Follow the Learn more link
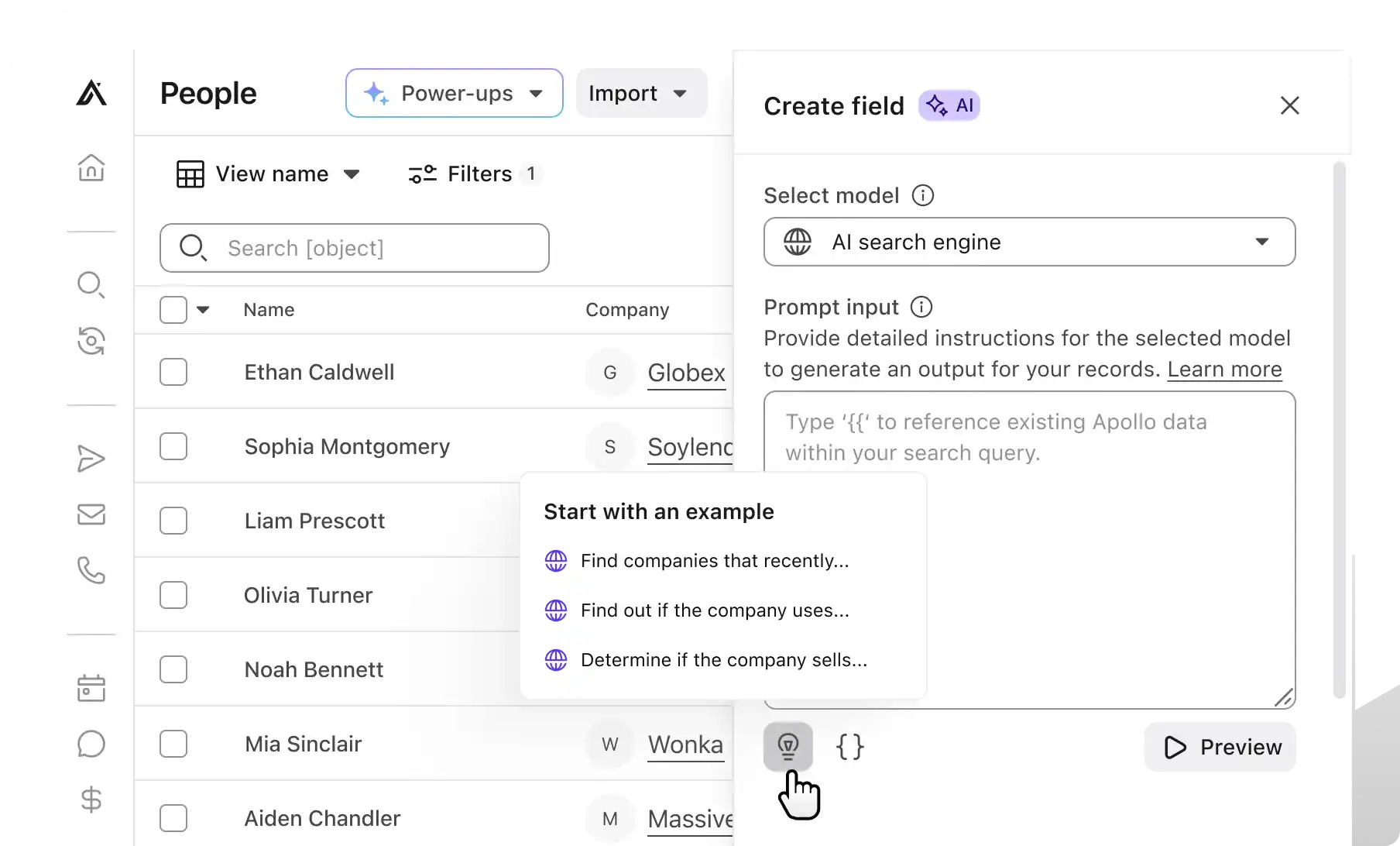Screen dimensions: 1400x846 (x=1224, y=370)
